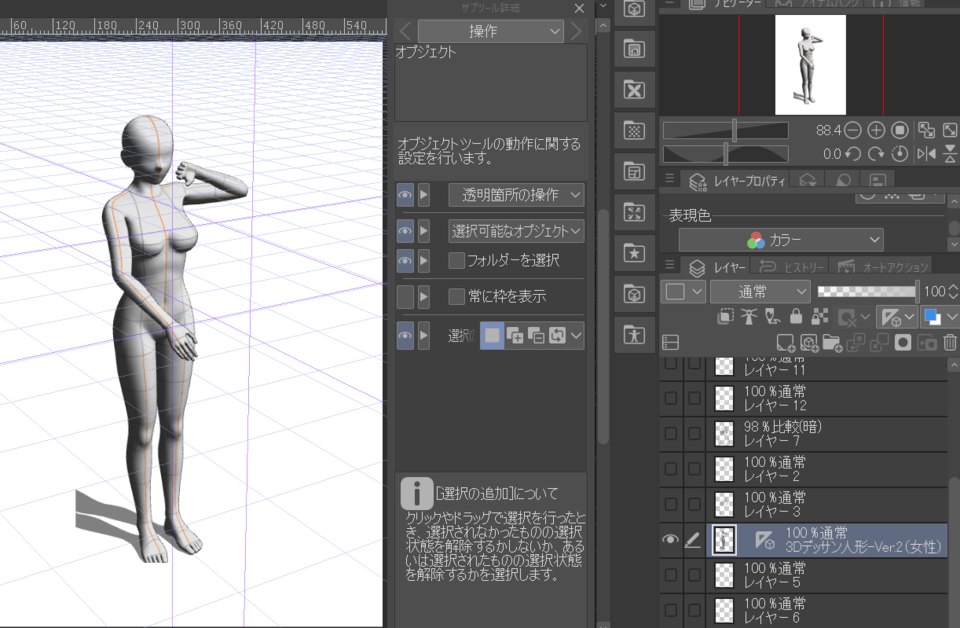Flip the canvas horizontally in Navigator
This screenshot has height=628, width=960.
[926, 154]
